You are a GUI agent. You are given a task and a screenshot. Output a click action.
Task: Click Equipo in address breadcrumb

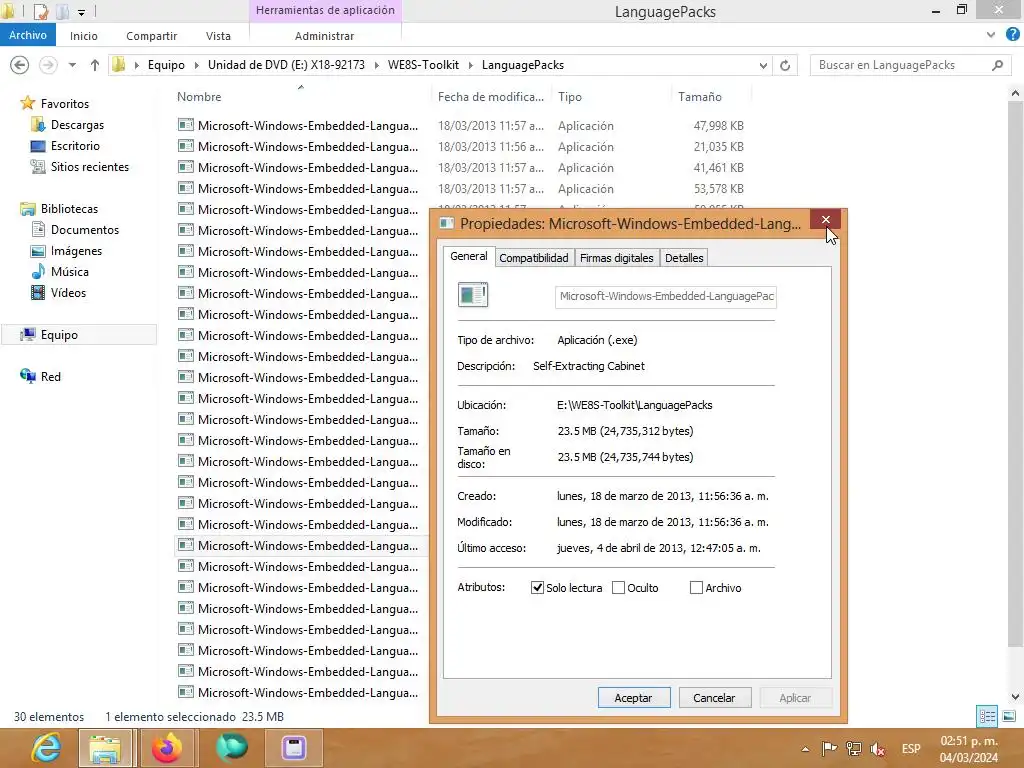click(x=166, y=65)
